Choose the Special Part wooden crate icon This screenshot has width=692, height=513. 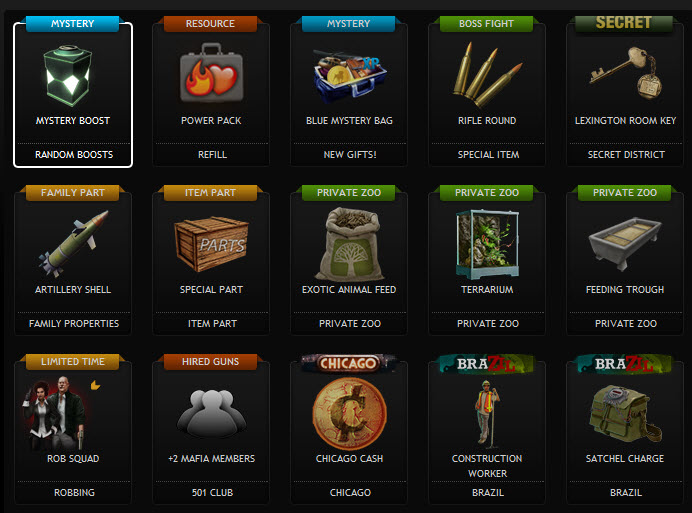click(x=211, y=243)
